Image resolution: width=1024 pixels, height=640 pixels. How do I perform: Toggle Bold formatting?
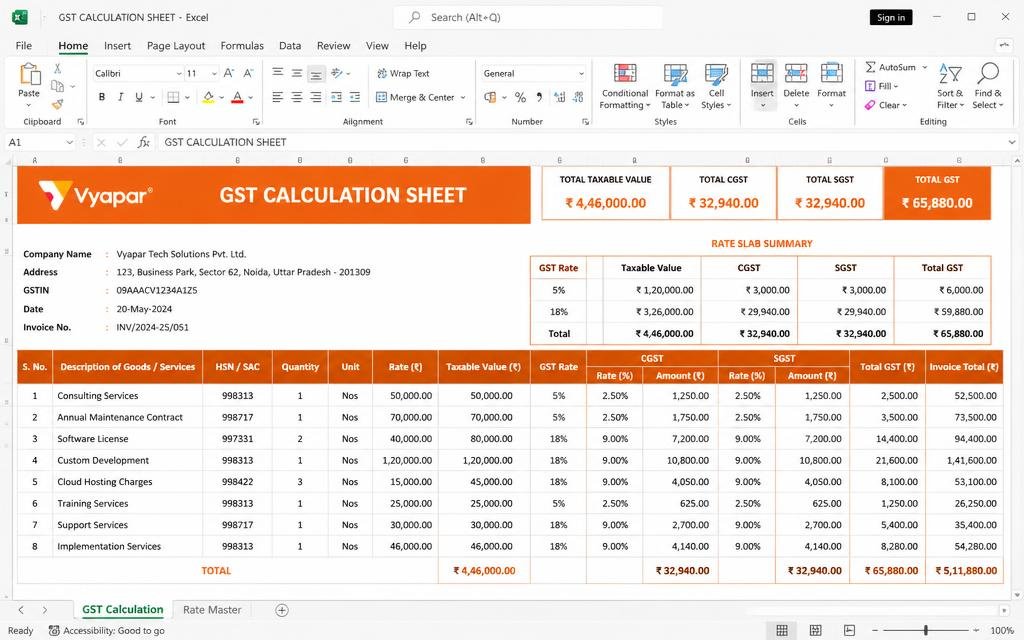click(102, 97)
